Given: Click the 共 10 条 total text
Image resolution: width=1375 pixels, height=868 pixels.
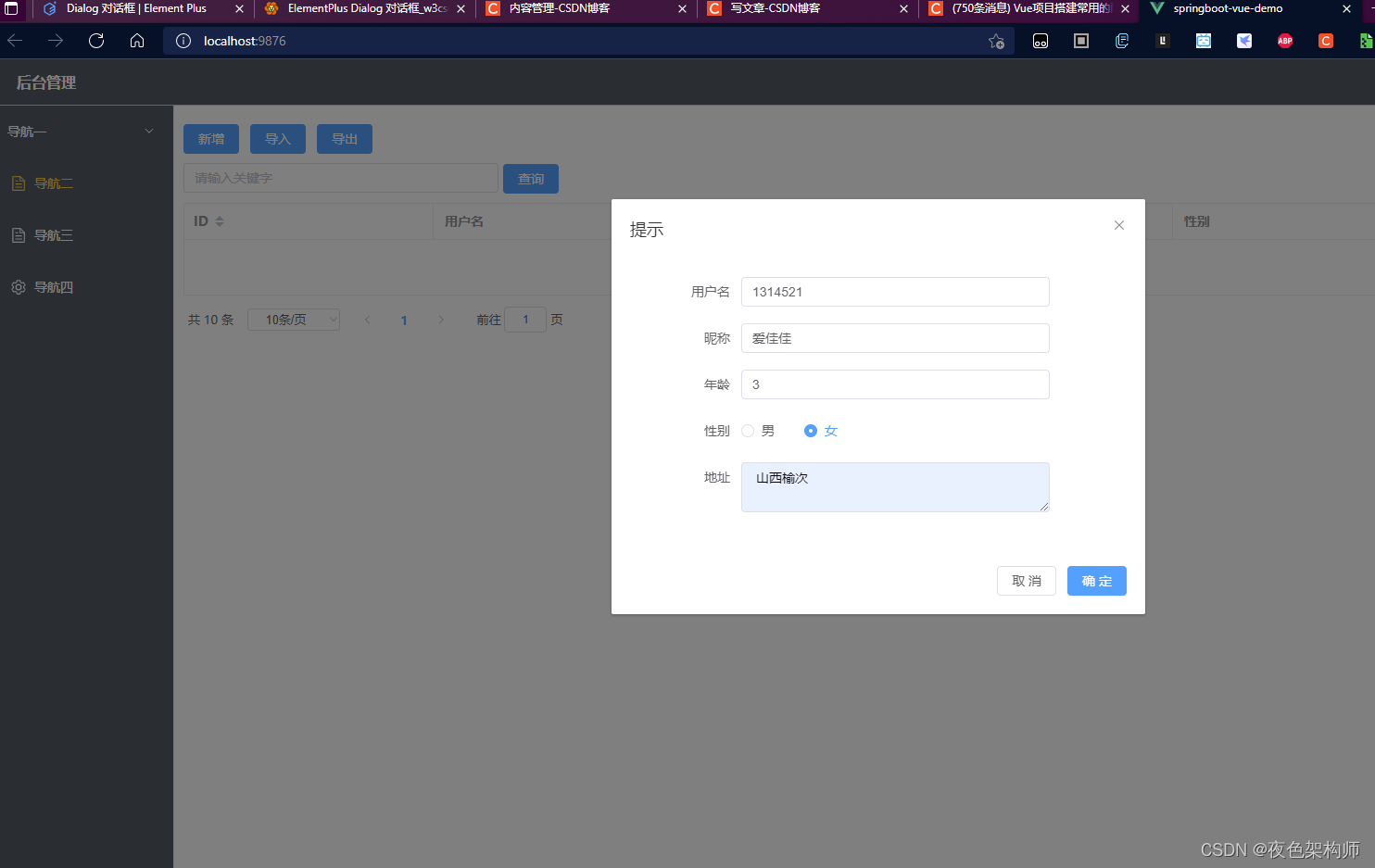Looking at the screenshot, I should click(211, 320).
